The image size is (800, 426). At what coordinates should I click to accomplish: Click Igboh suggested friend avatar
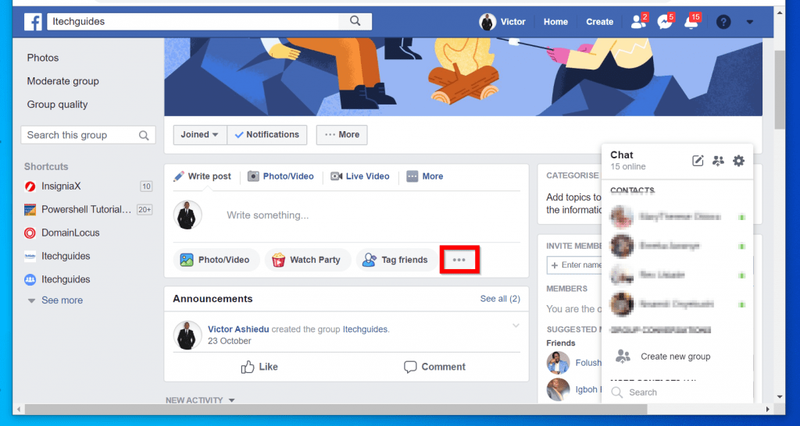[558, 390]
